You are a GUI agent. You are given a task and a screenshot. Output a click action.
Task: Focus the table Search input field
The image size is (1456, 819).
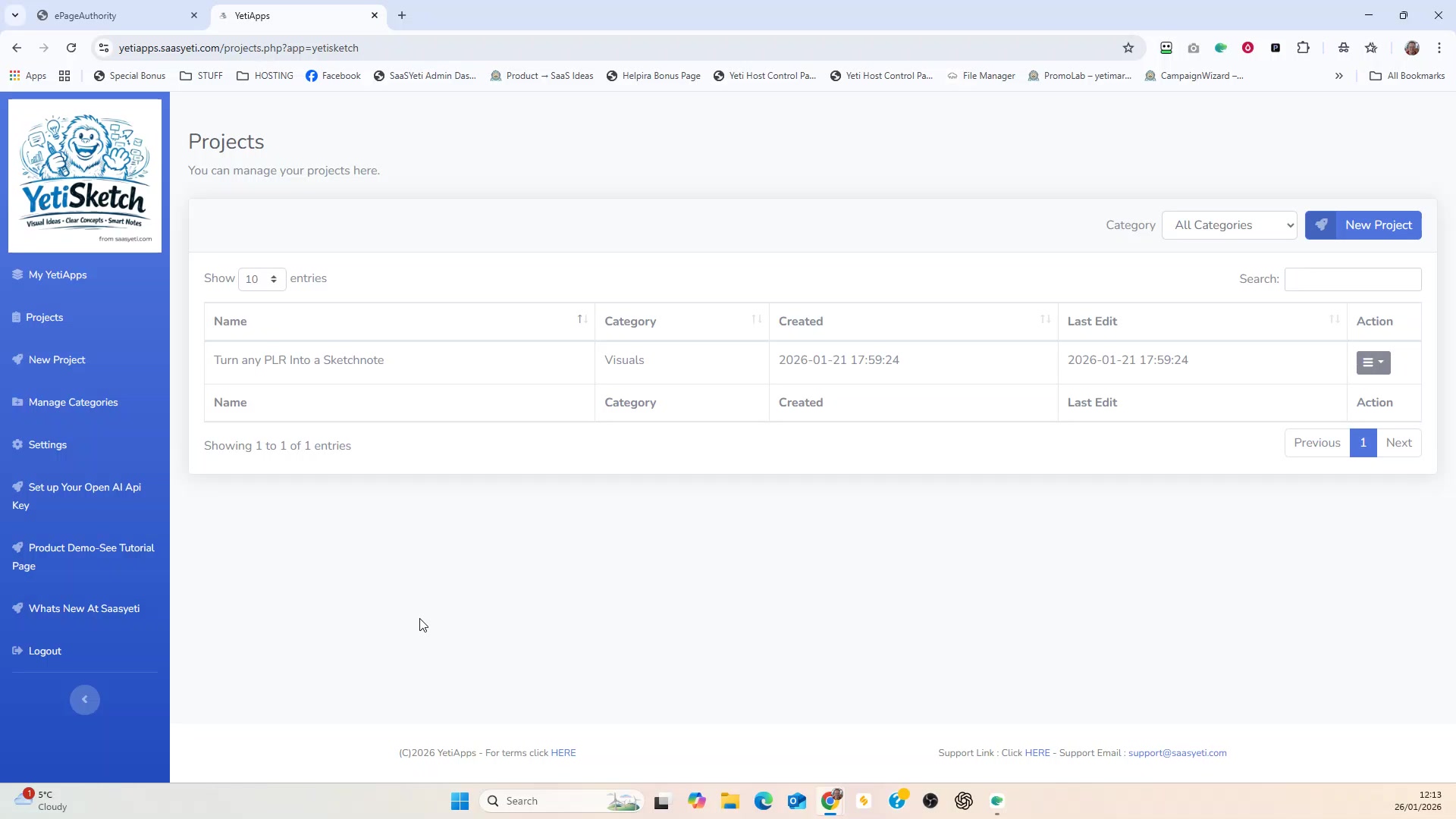click(1353, 279)
